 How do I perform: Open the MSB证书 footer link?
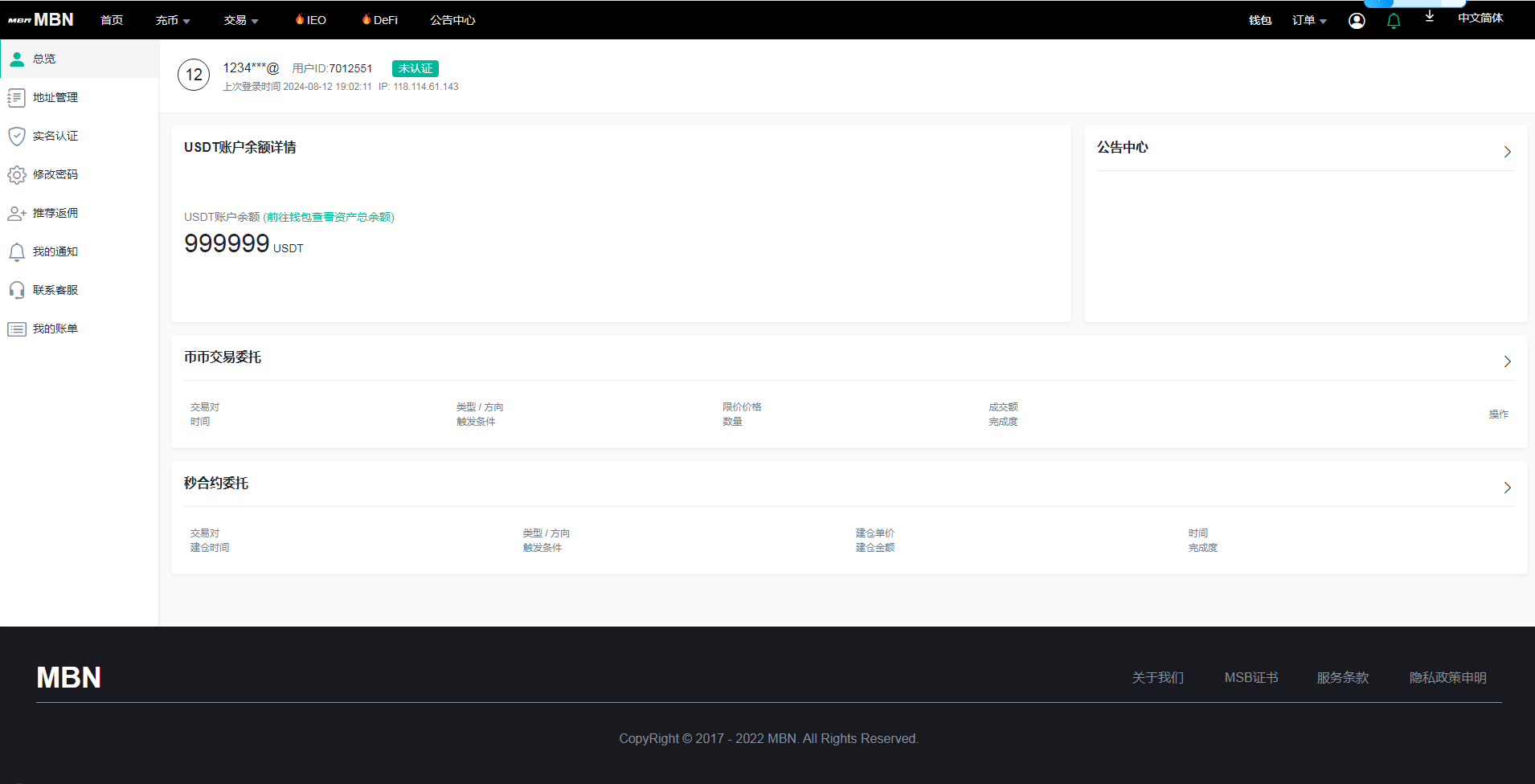(1251, 677)
